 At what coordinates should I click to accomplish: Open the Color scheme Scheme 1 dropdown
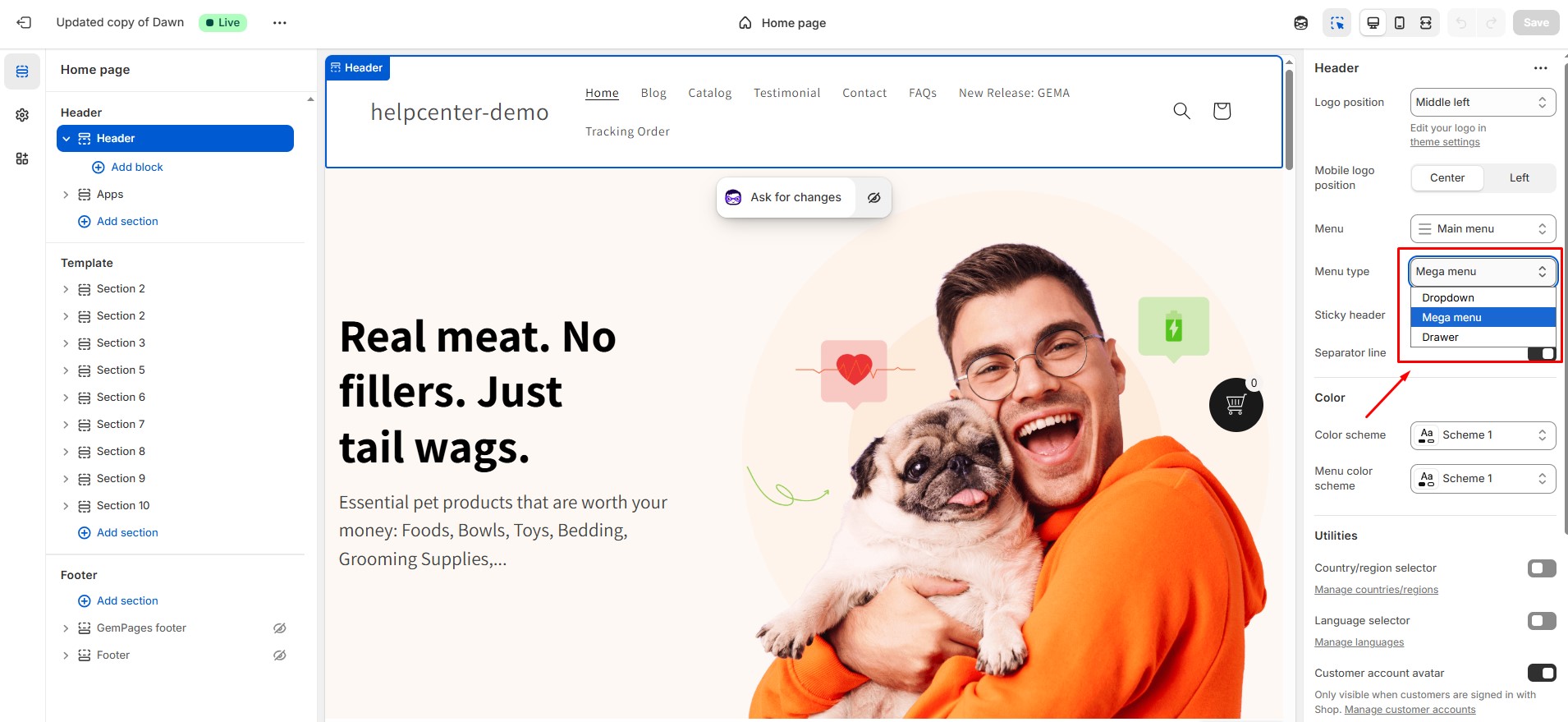pos(1483,435)
